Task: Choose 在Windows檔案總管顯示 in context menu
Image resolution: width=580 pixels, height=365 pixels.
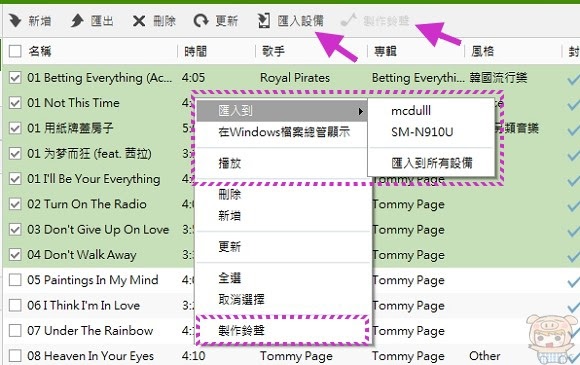Action: [x=284, y=132]
